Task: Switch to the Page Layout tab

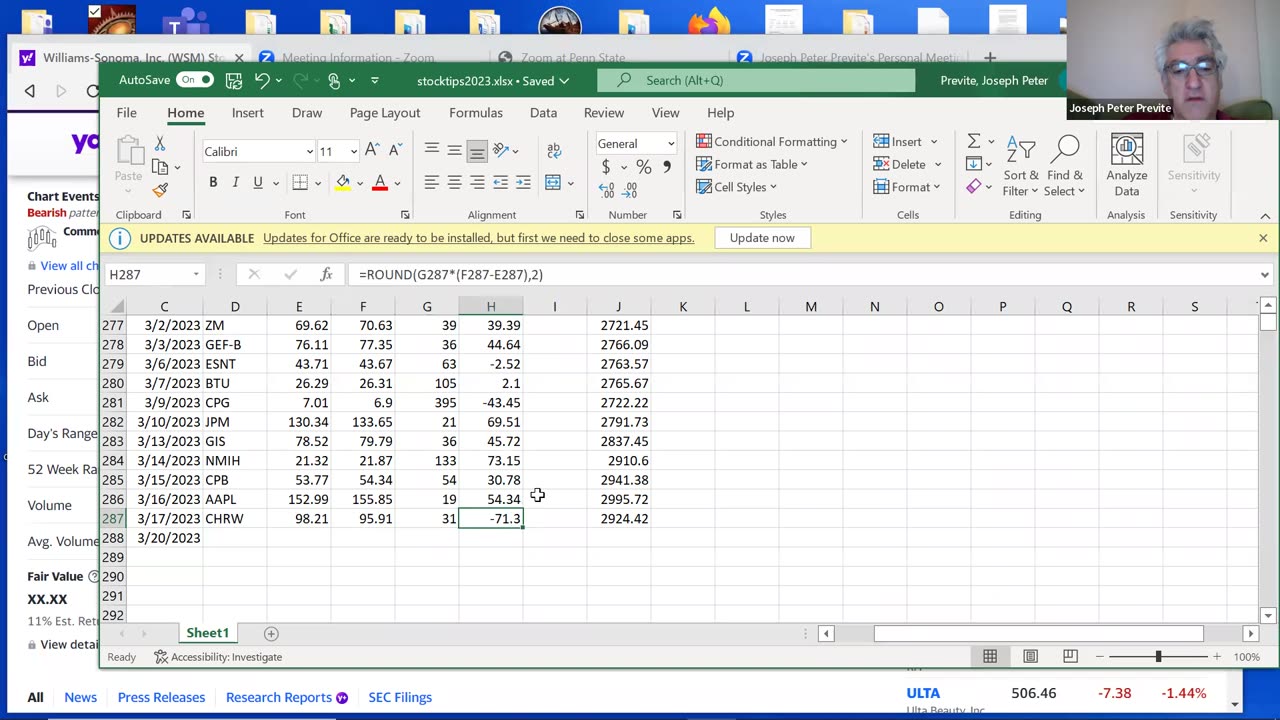Action: [x=385, y=113]
